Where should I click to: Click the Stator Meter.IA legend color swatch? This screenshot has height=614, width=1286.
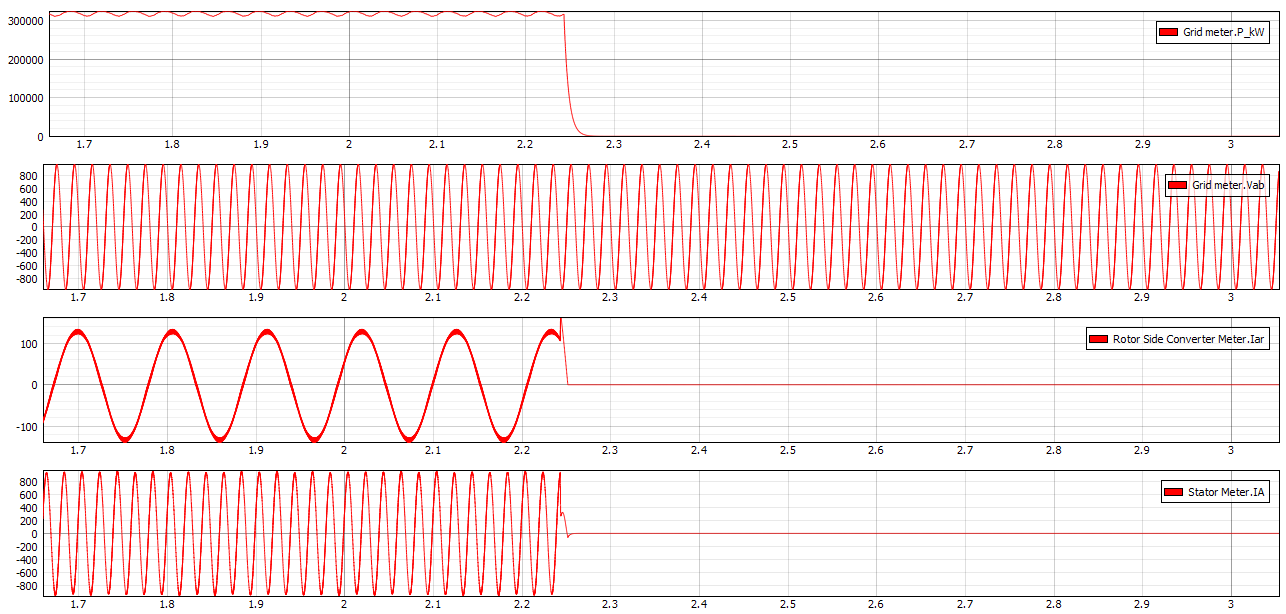pyautogui.click(x=1172, y=492)
